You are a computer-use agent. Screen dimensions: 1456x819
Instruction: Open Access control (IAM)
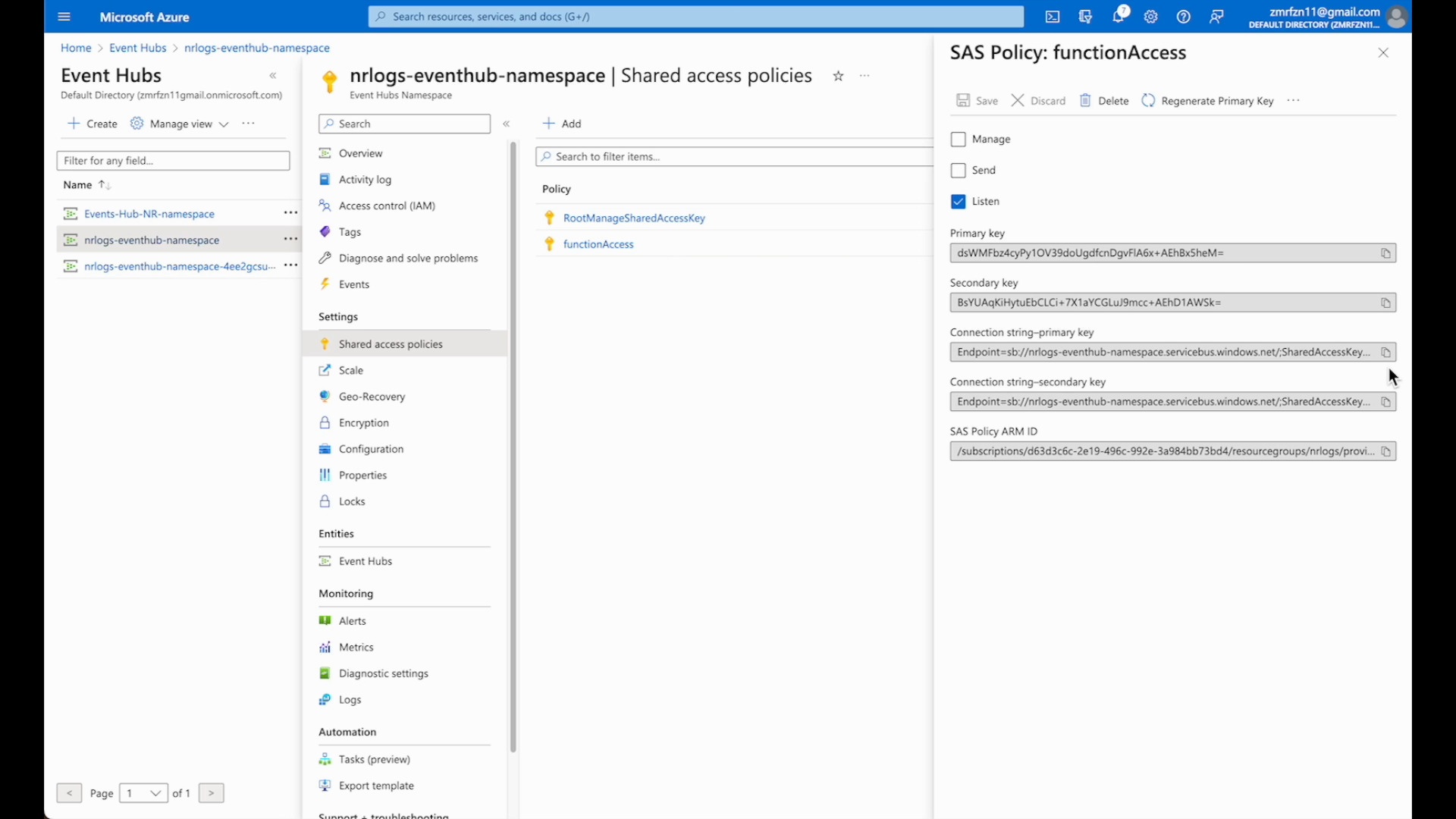pyautogui.click(x=387, y=206)
